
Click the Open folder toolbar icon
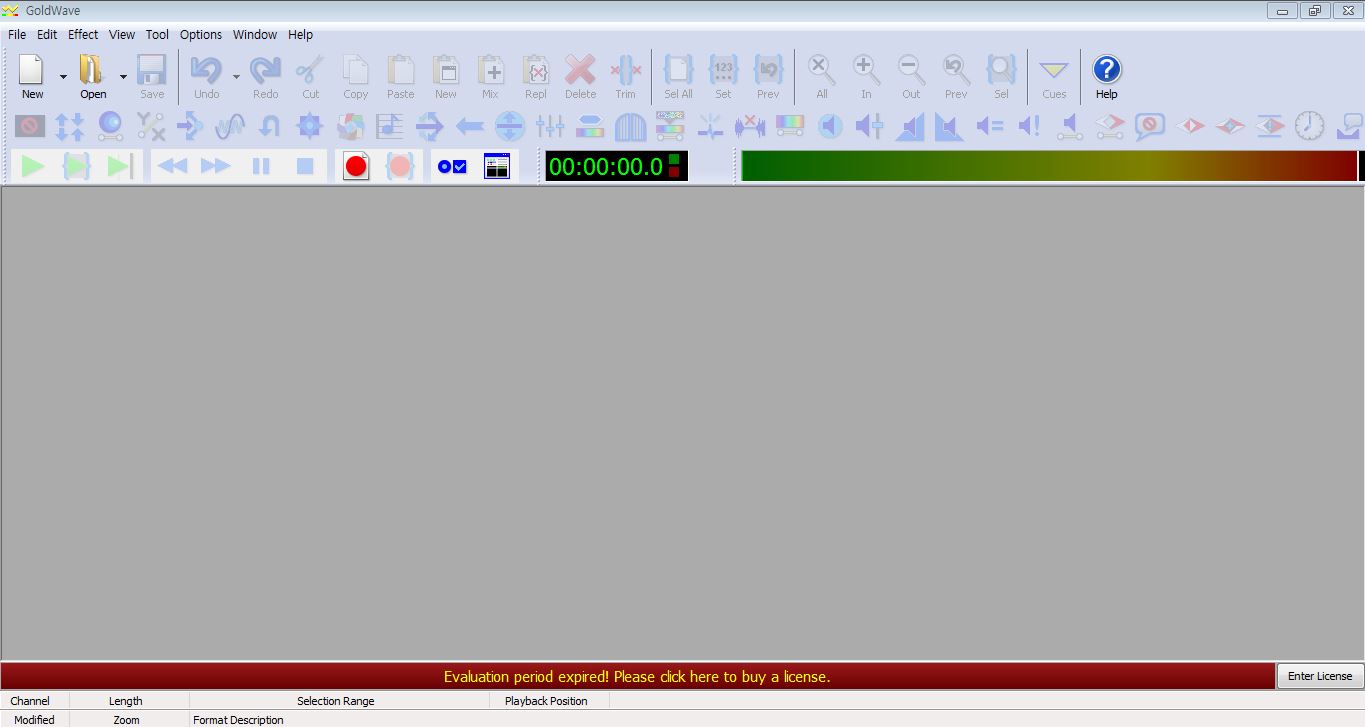[x=93, y=76]
